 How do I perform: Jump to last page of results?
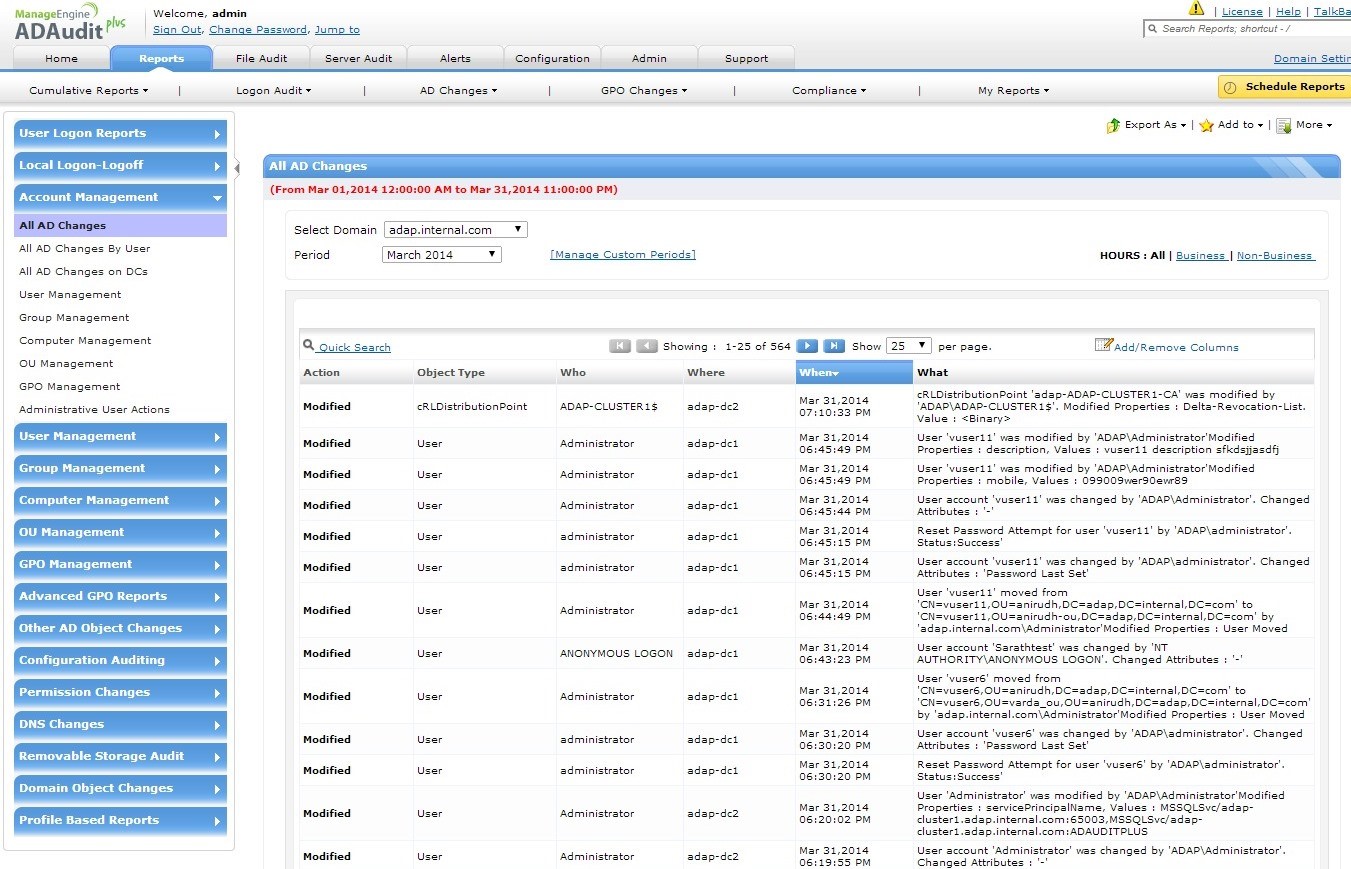click(834, 346)
